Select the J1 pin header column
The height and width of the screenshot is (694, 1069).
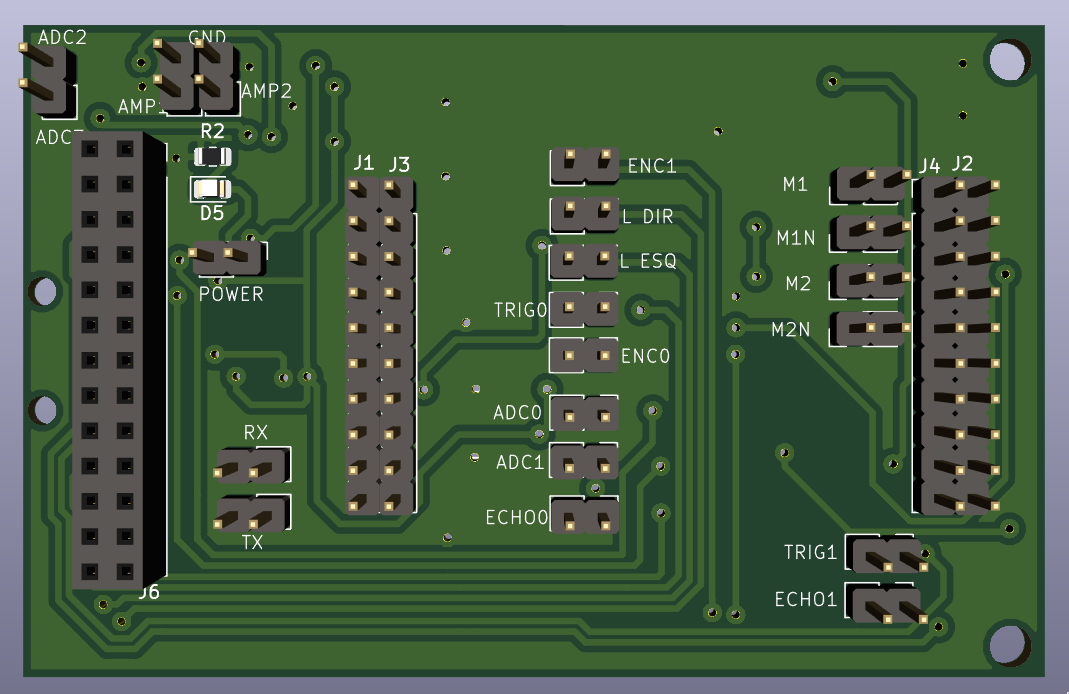[361, 346]
